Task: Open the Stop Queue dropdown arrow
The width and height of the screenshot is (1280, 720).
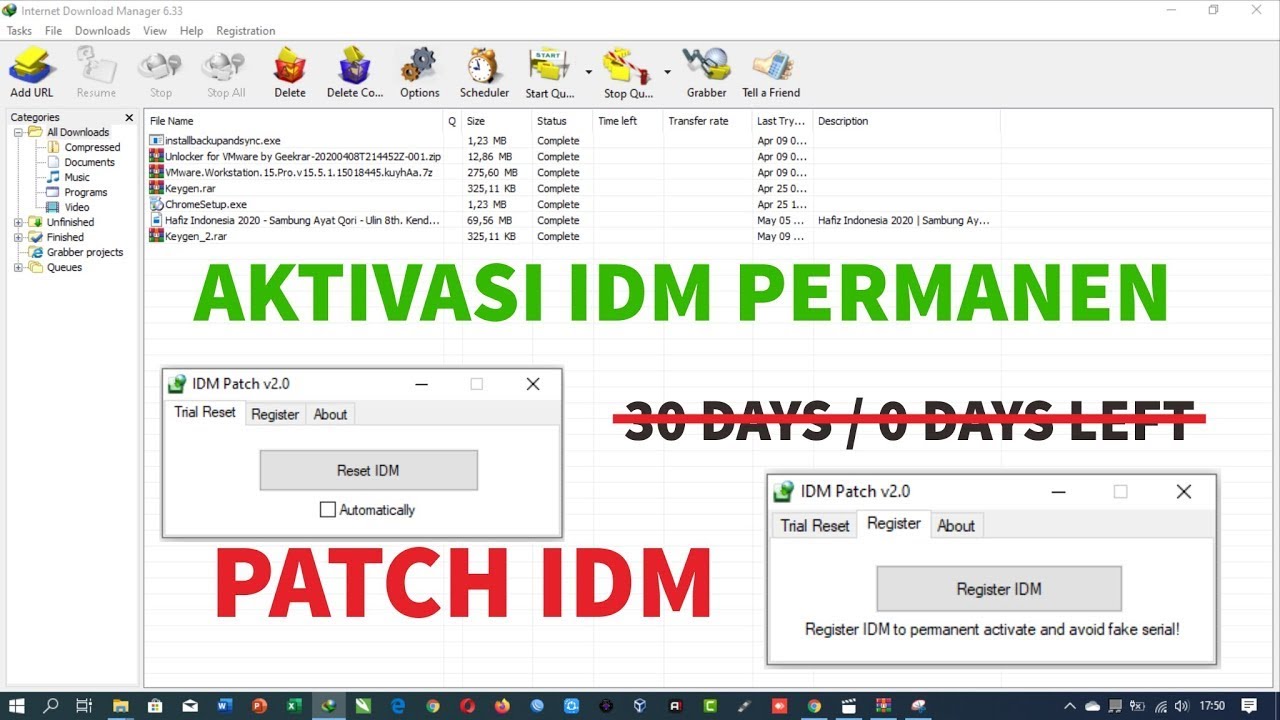Action: click(x=667, y=72)
